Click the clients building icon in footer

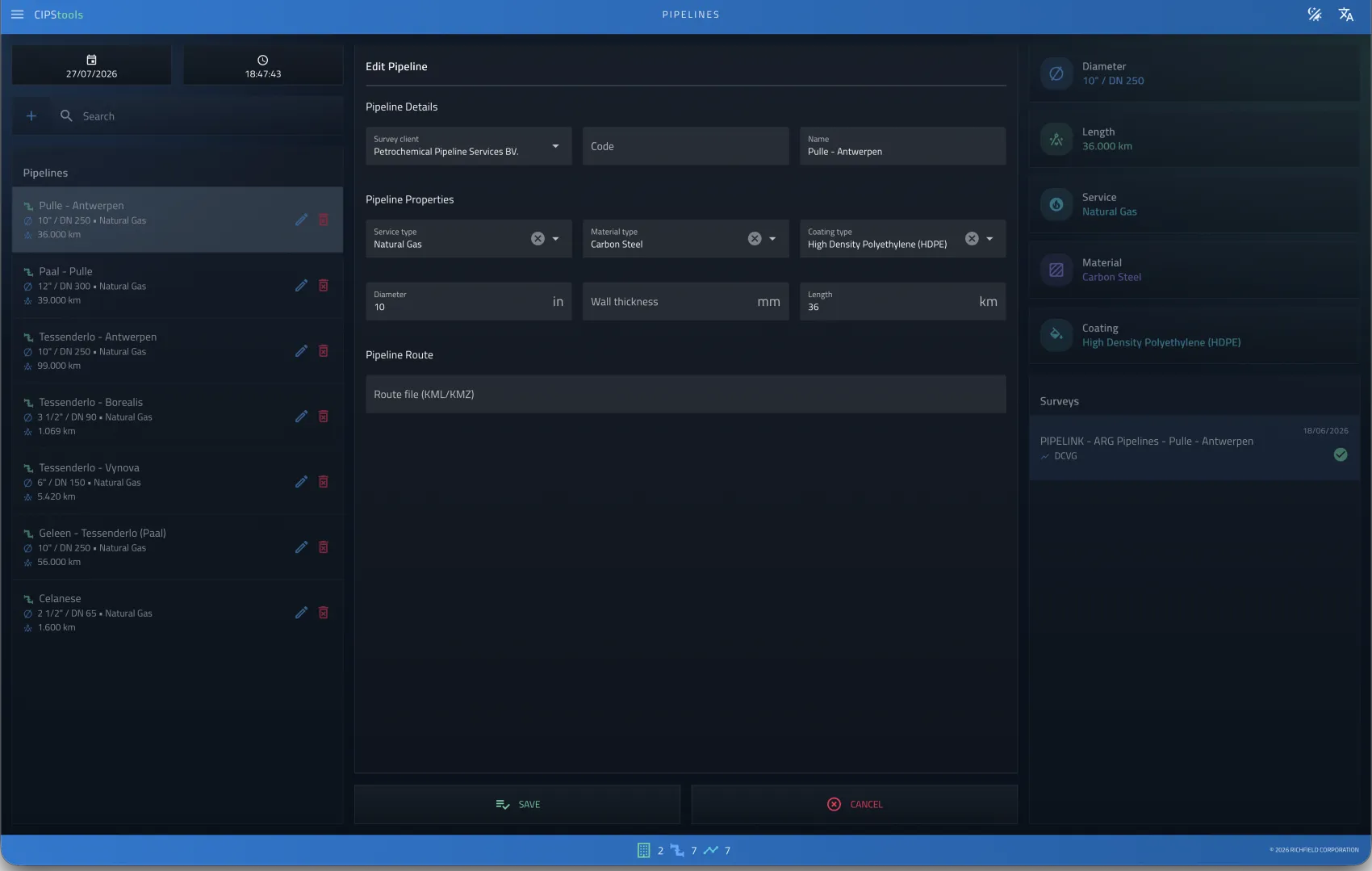(643, 850)
